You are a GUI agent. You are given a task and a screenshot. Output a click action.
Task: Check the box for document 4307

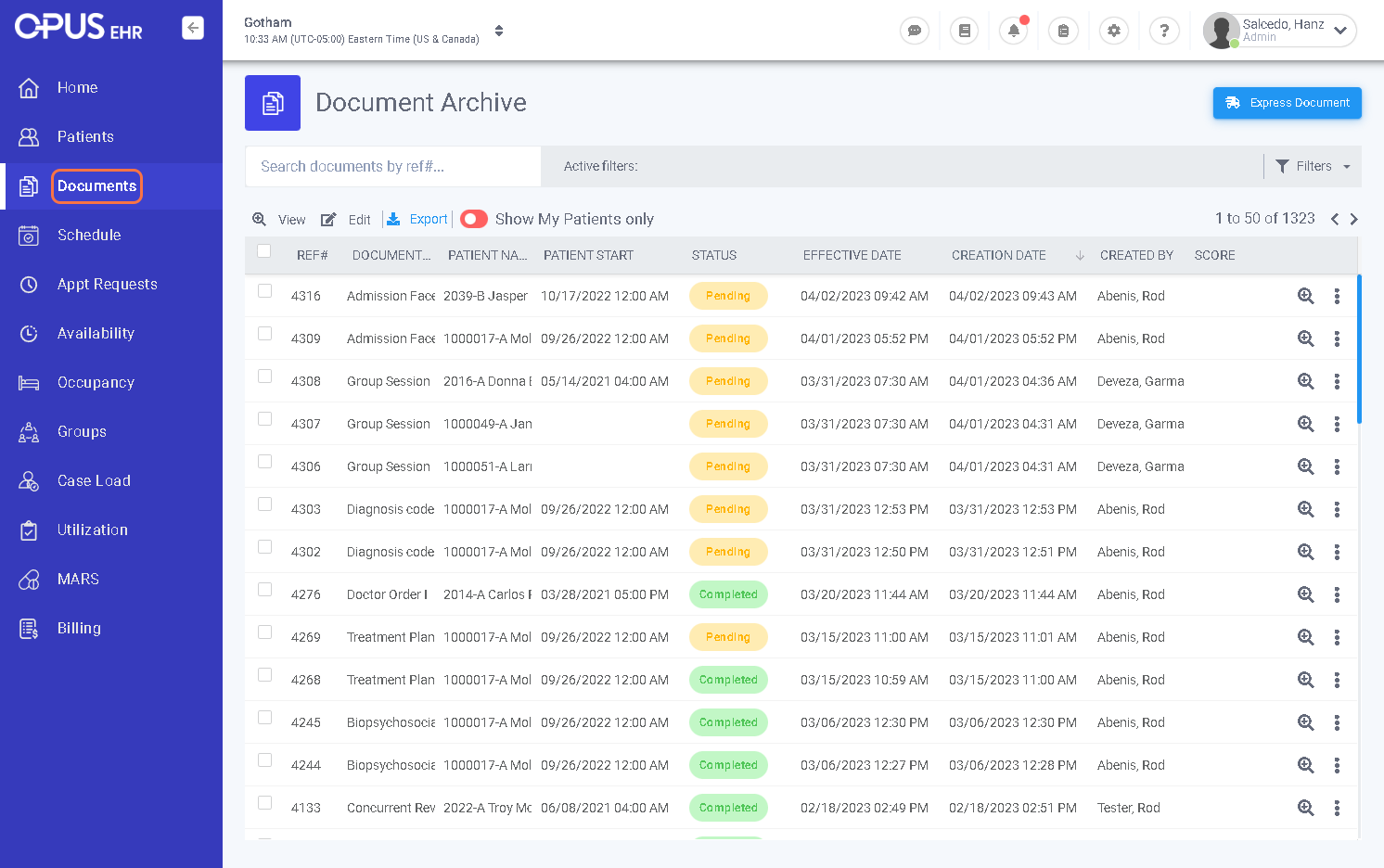click(x=264, y=419)
